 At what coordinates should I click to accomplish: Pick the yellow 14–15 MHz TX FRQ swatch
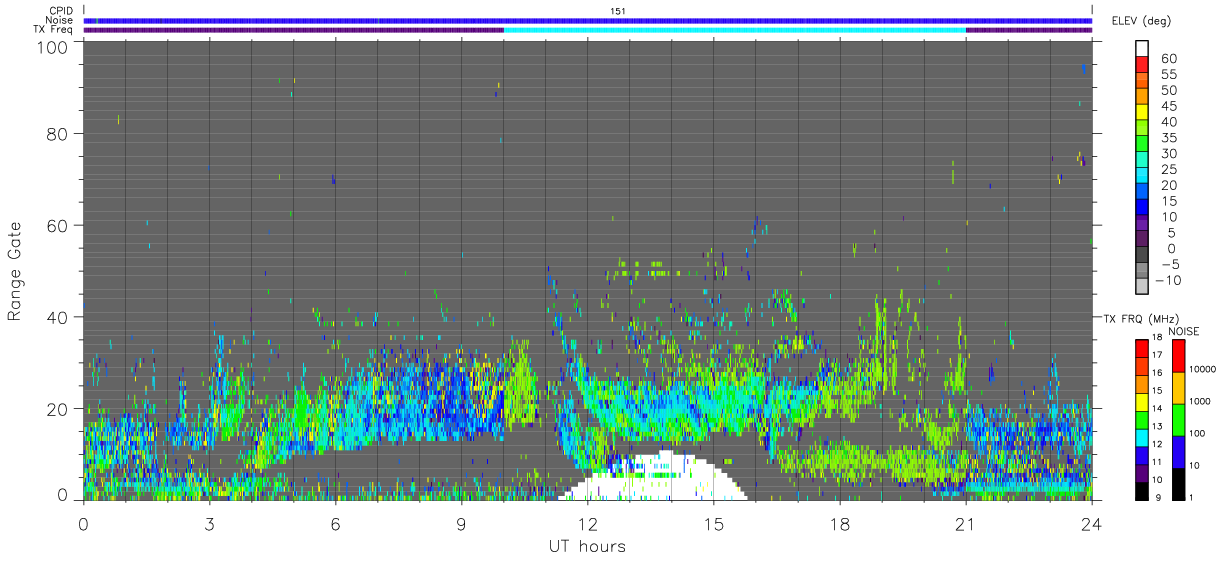[1142, 401]
